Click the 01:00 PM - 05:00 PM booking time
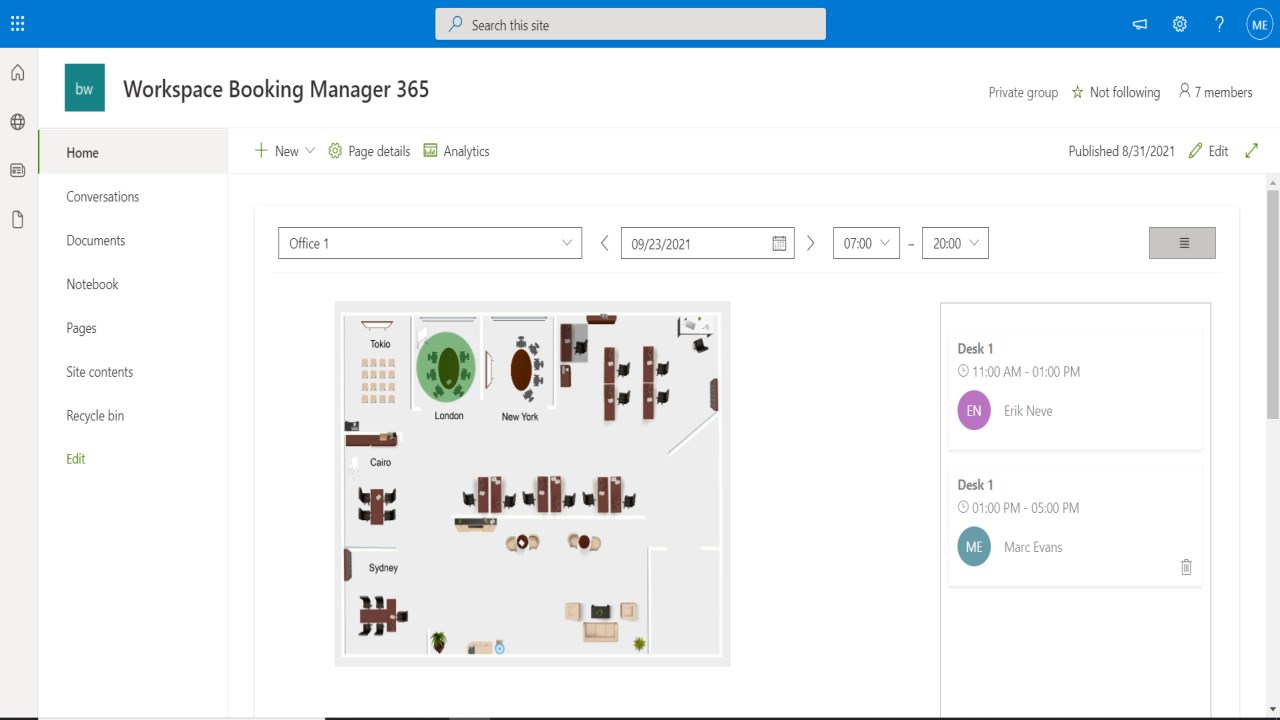This screenshot has width=1280, height=720. pos(1026,508)
